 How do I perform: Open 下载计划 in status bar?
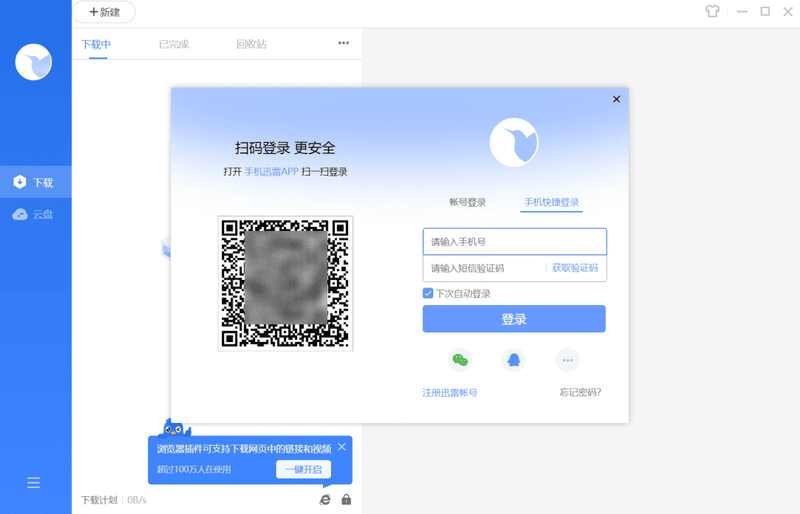pos(99,500)
